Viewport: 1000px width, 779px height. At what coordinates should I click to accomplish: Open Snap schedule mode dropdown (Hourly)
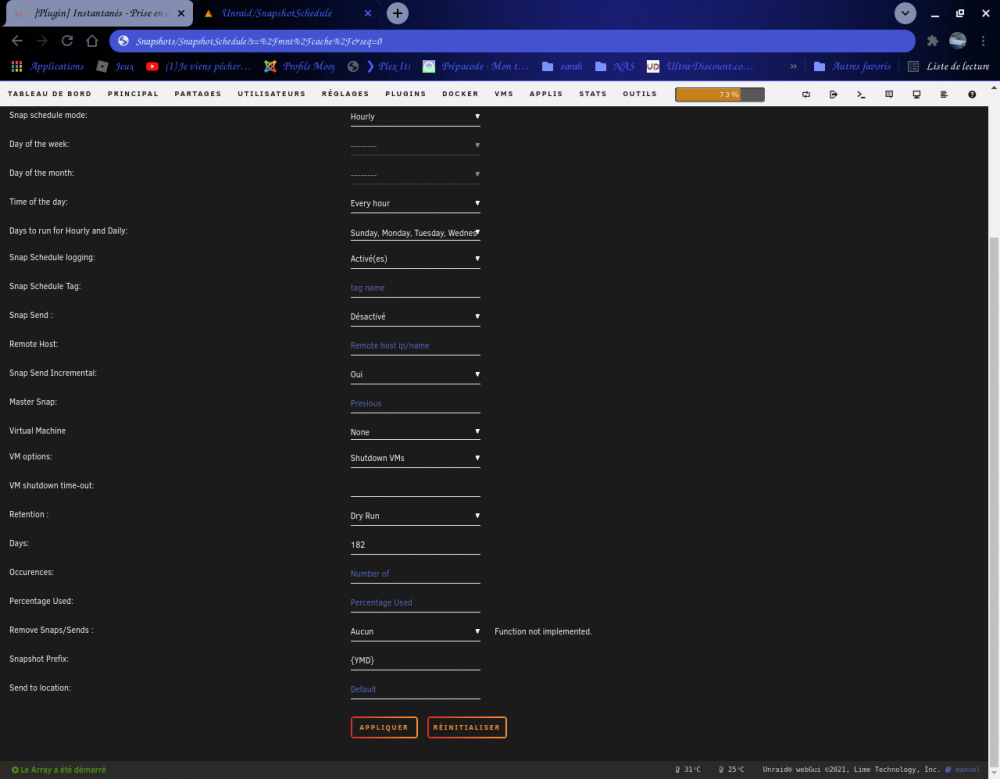pyautogui.click(x=415, y=117)
